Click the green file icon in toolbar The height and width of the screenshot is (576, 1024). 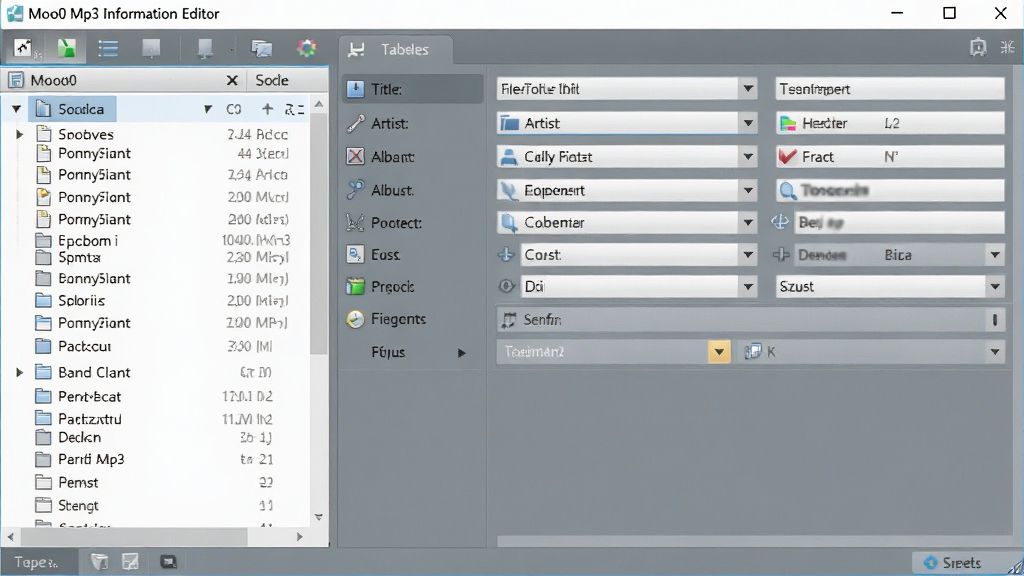(x=66, y=48)
